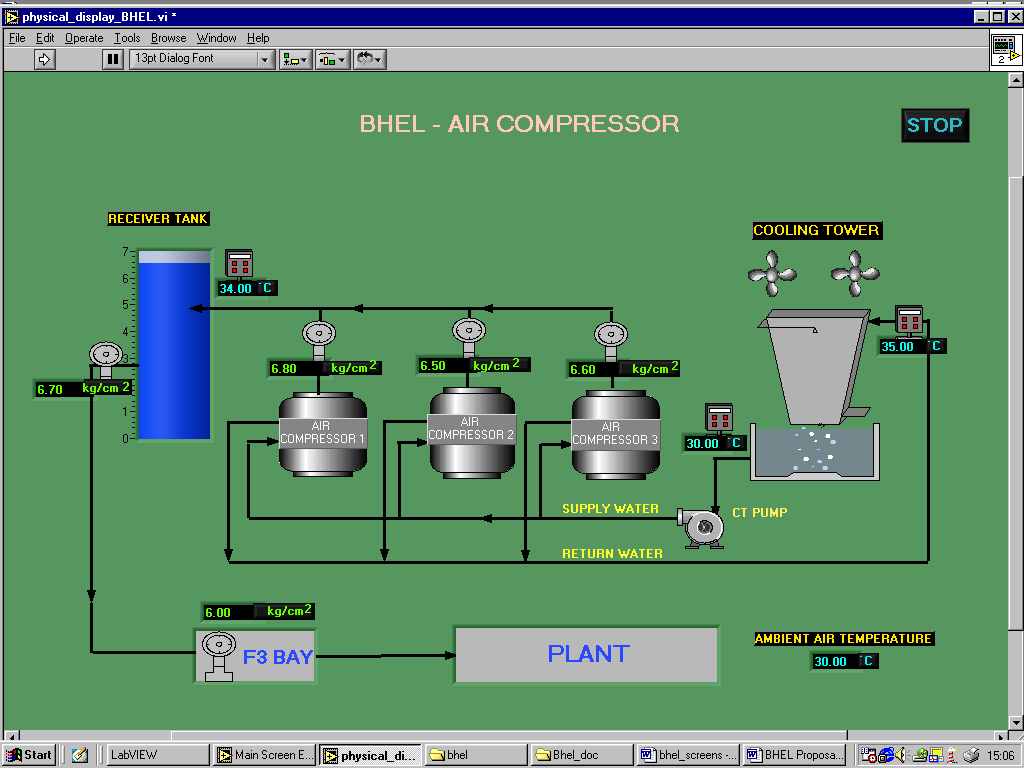
Task: Click the RECEIVER TANK label
Action: click(x=158, y=219)
